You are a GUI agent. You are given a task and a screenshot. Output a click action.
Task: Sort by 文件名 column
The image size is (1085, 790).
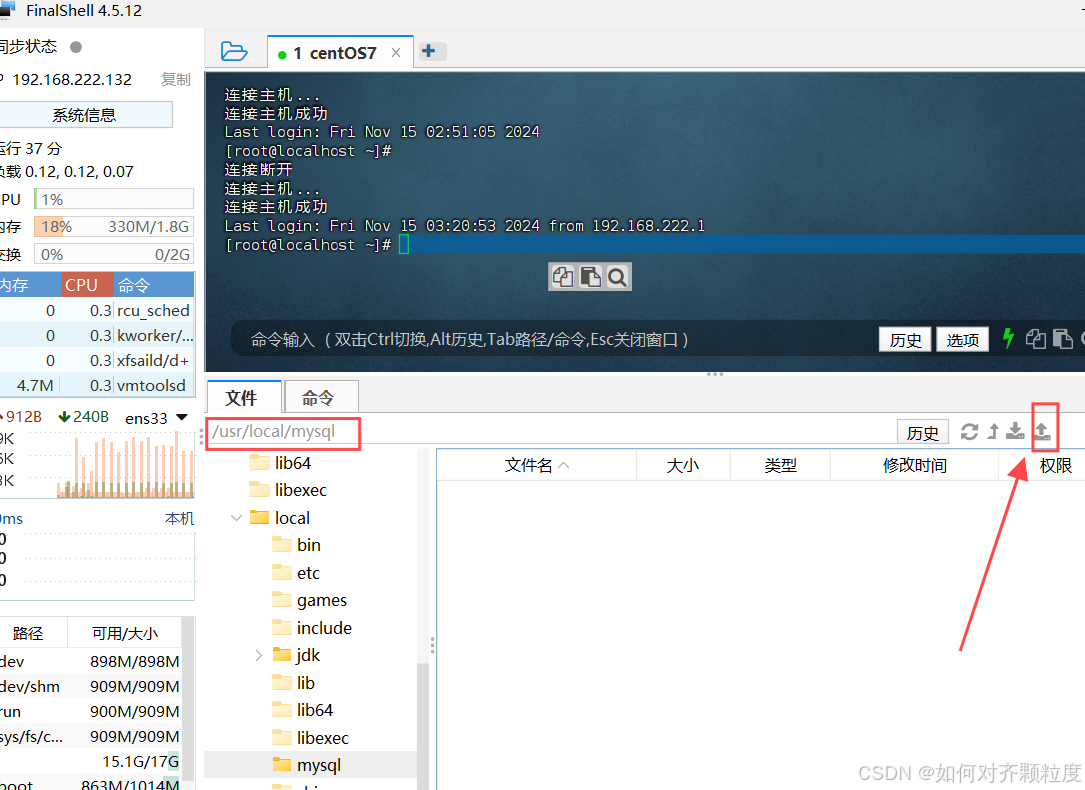pyautogui.click(x=537, y=465)
